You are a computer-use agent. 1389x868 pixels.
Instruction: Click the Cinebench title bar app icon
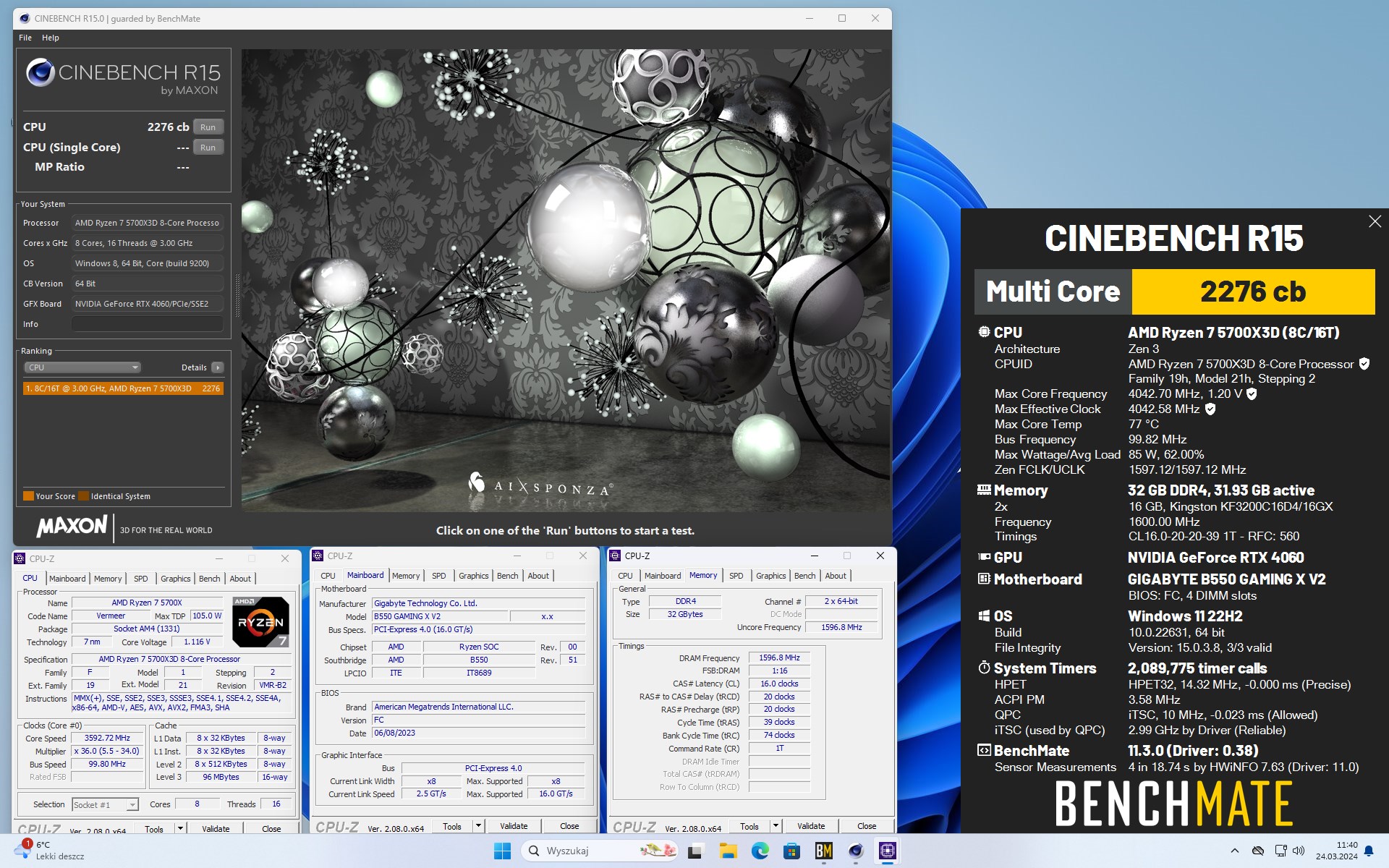point(25,18)
